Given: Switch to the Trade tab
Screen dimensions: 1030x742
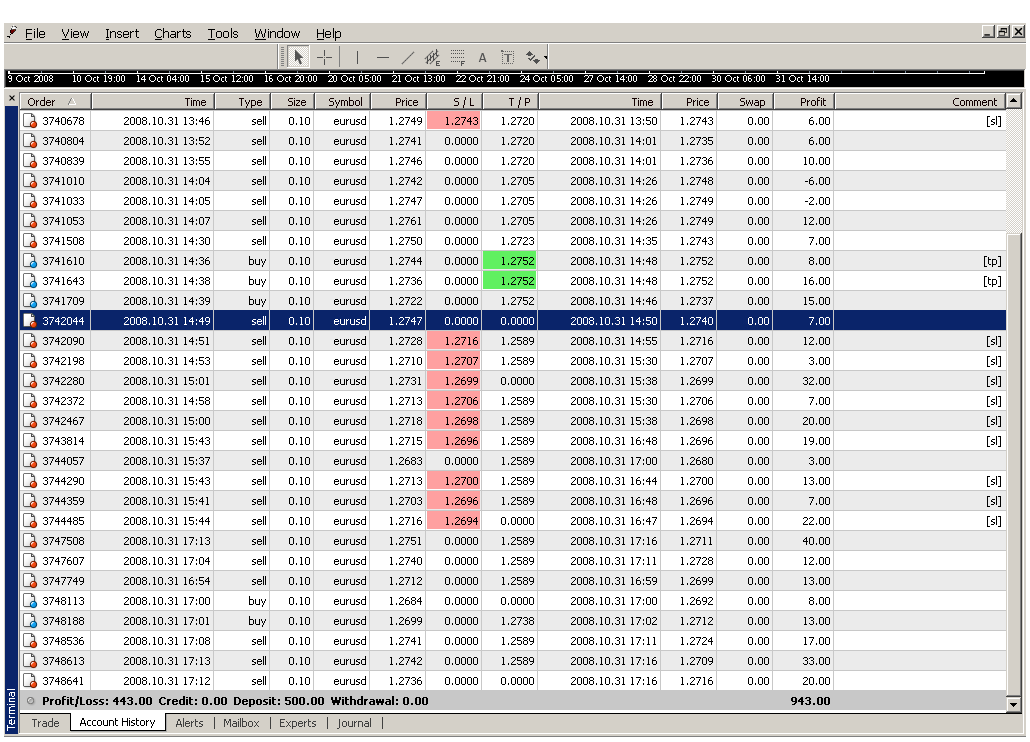Looking at the screenshot, I should pyautogui.click(x=45, y=723).
